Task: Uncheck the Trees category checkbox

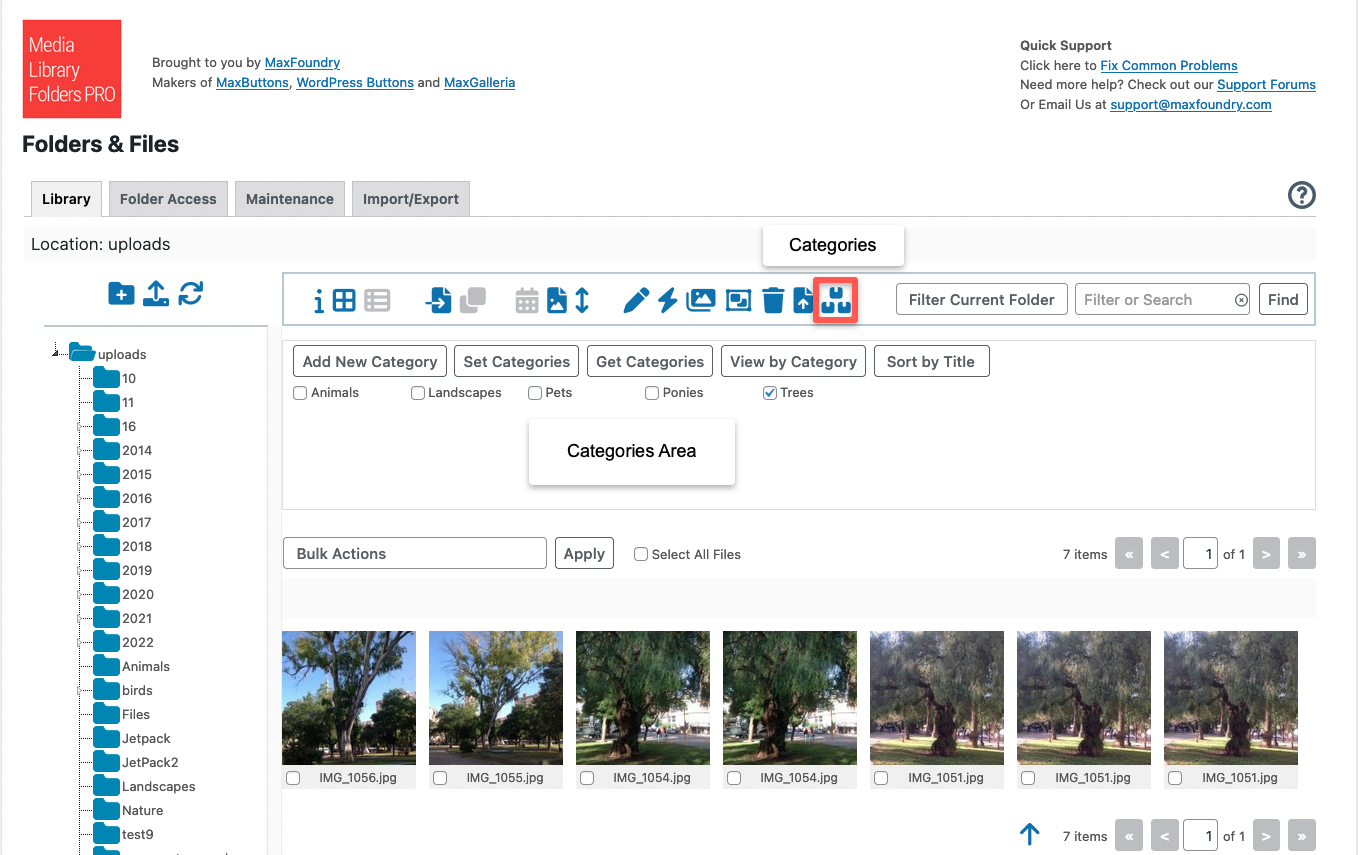Action: (x=769, y=392)
